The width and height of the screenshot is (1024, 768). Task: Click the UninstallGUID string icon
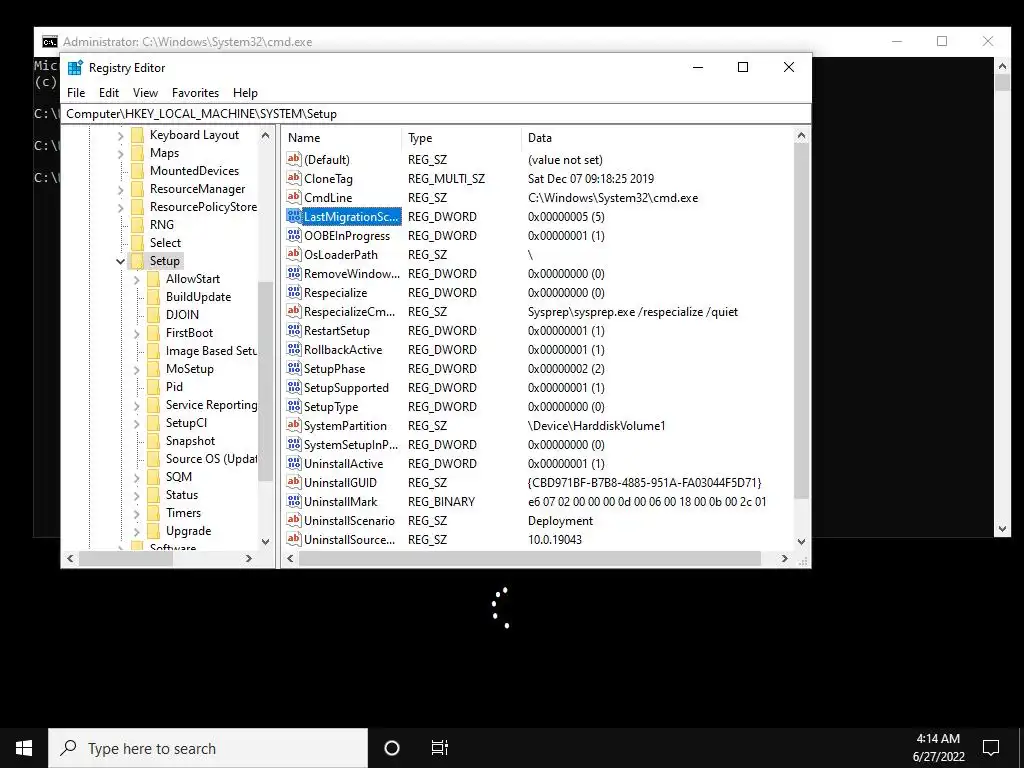pos(294,483)
